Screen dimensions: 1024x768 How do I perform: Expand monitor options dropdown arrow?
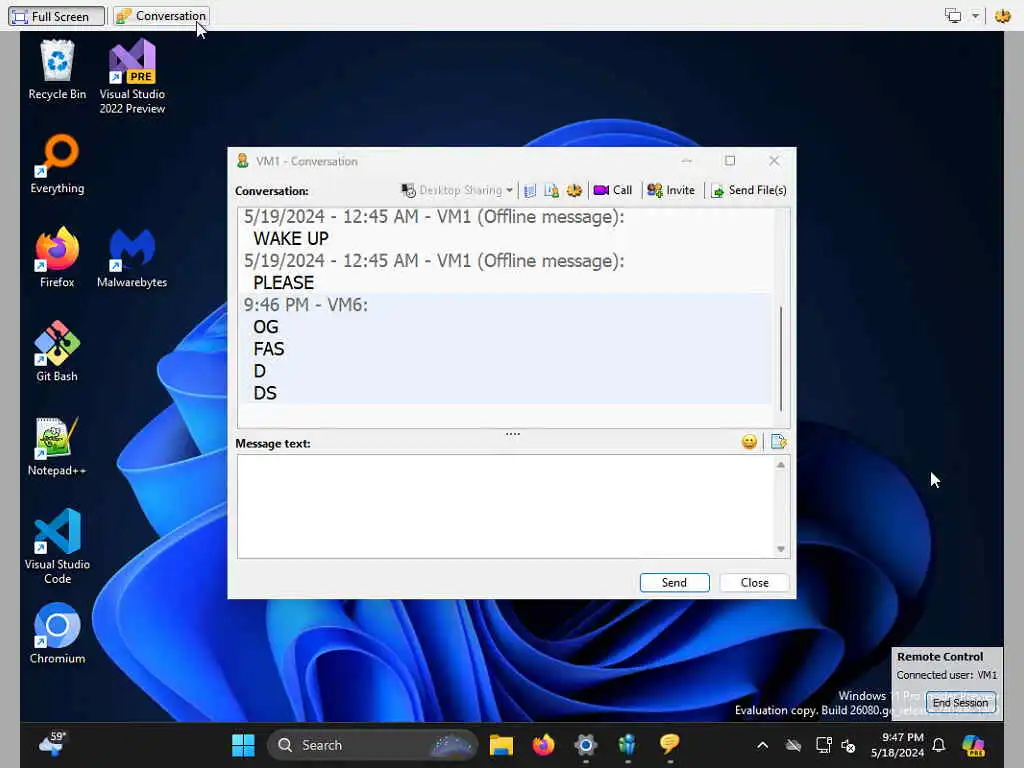click(x=975, y=16)
